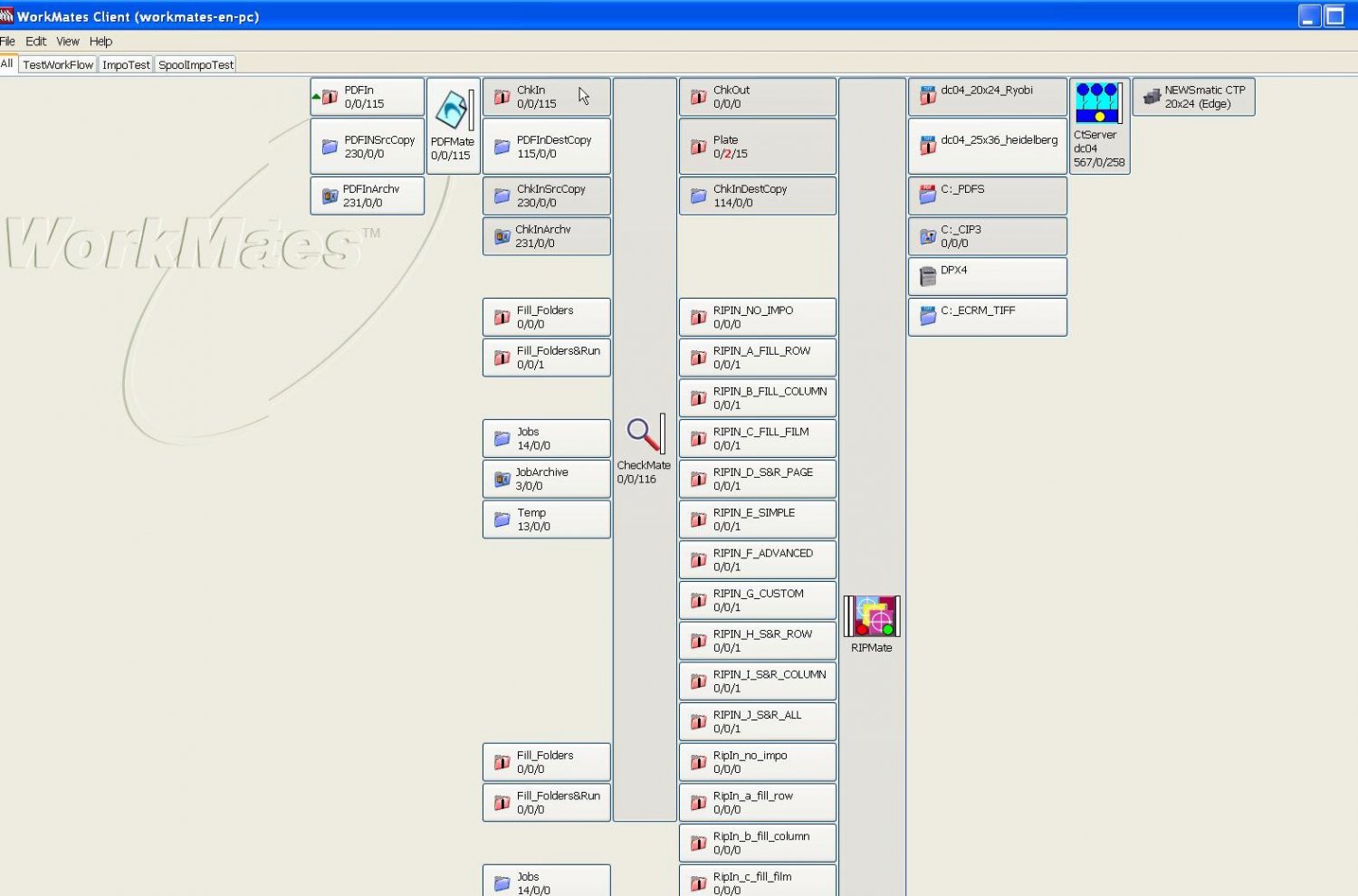Image resolution: width=1358 pixels, height=896 pixels.
Task: Click the NEWSmatic CTP printer icon
Action: (x=1152, y=97)
